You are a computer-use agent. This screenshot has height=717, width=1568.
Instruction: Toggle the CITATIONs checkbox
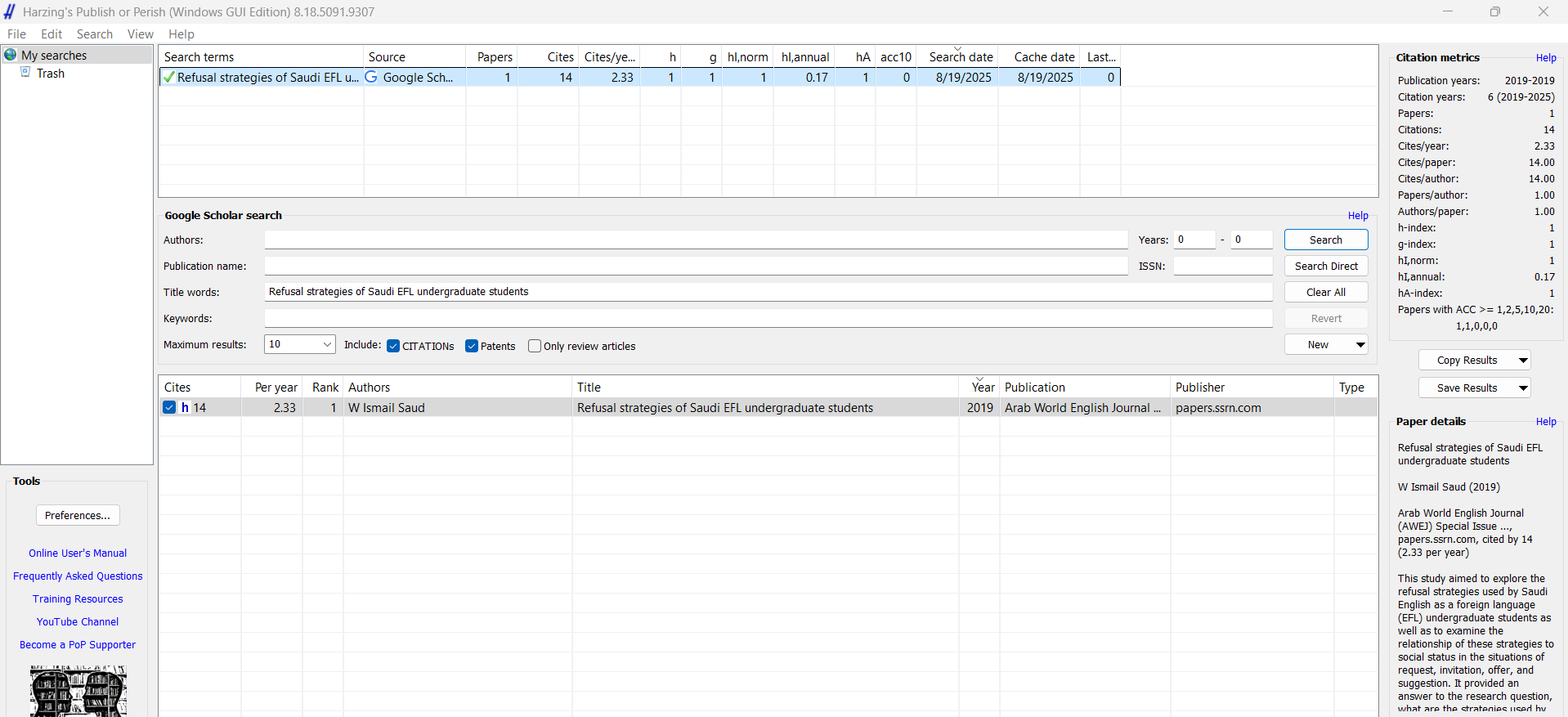pos(393,346)
